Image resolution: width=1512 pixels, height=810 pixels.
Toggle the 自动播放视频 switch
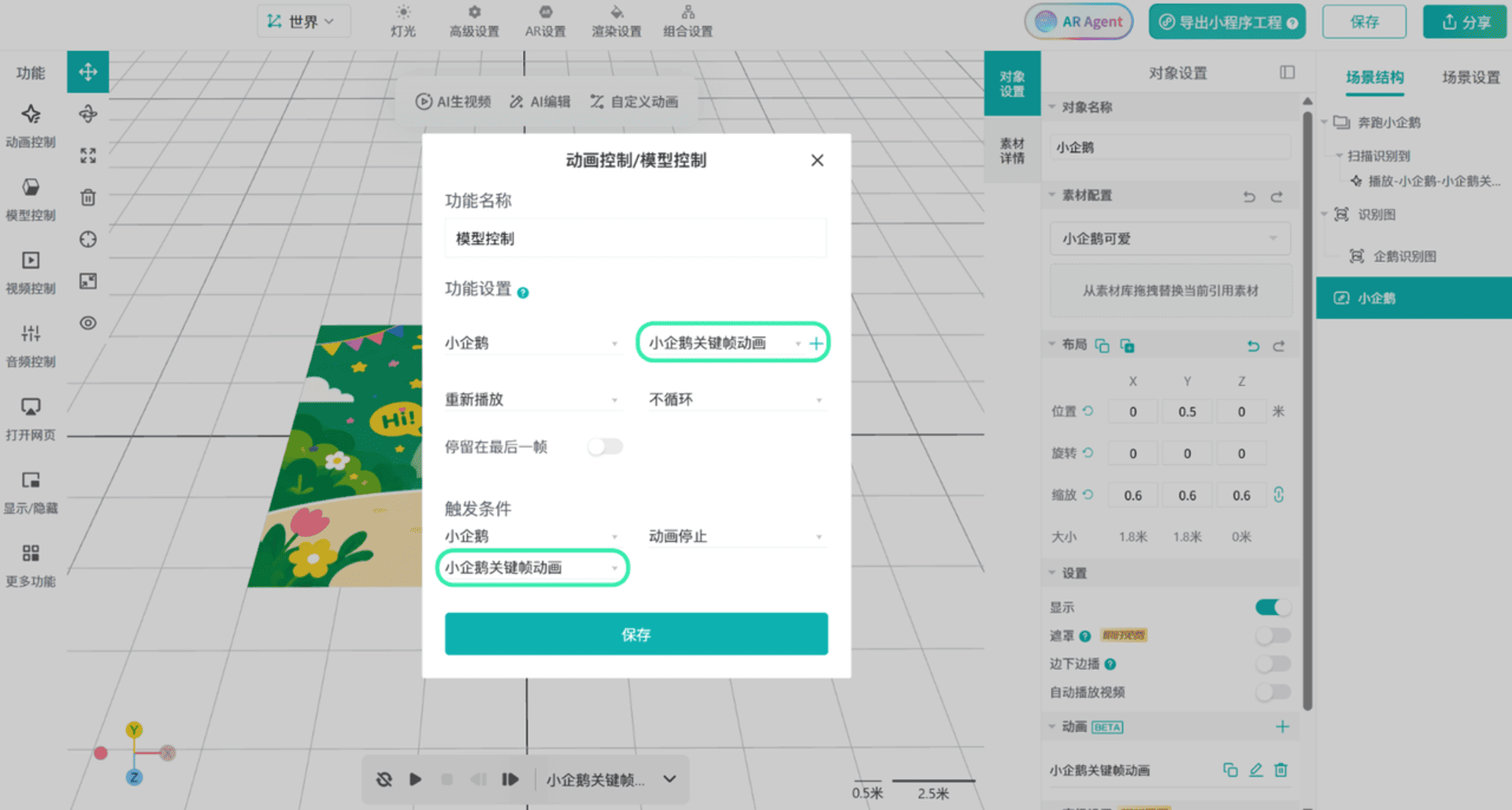(1273, 692)
